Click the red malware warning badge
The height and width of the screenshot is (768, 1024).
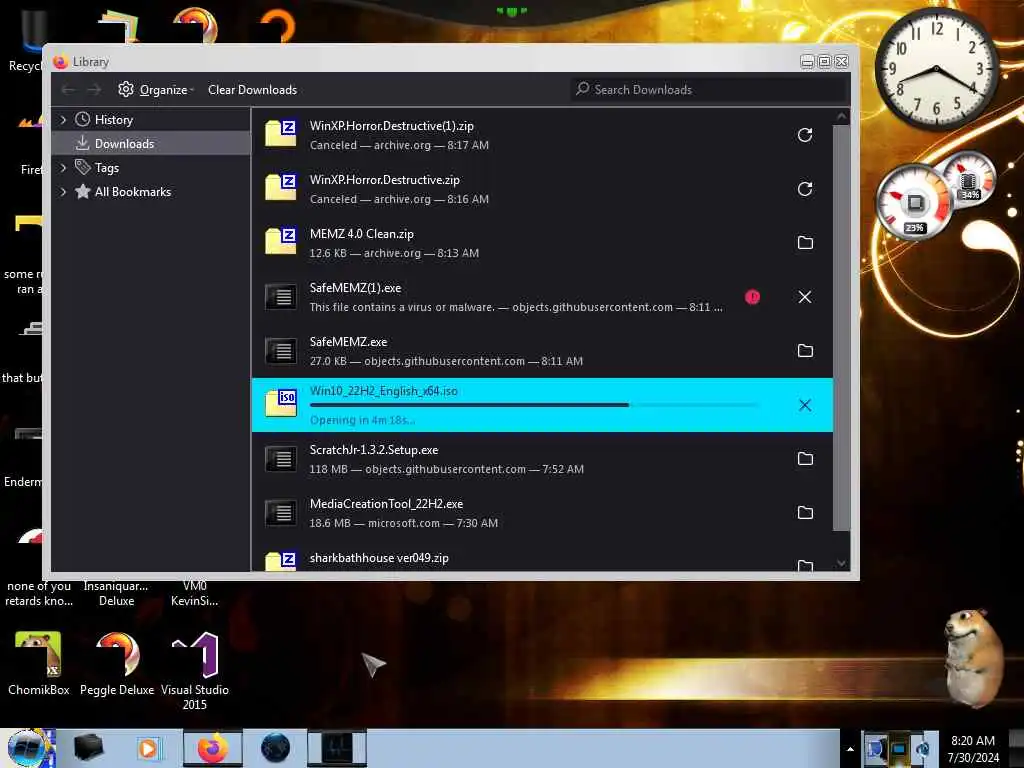point(752,297)
